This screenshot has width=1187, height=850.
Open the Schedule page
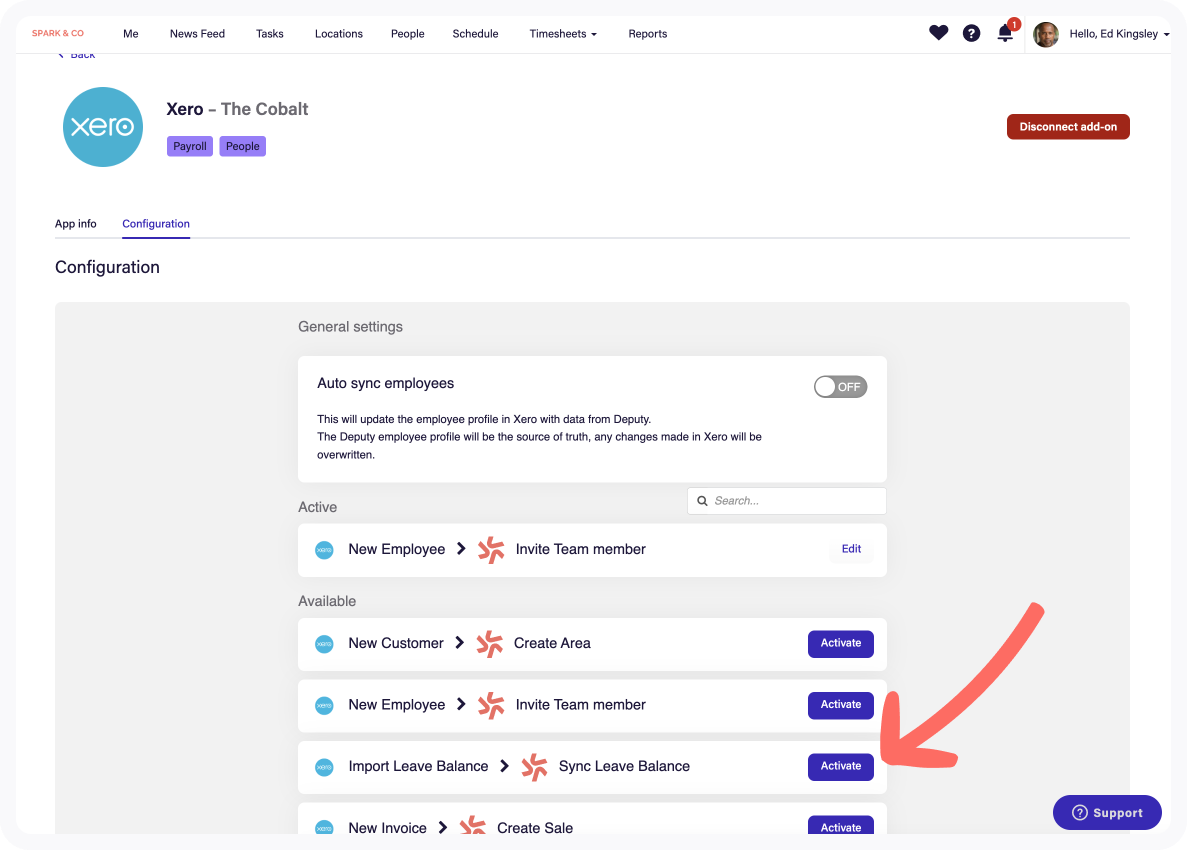[x=475, y=34]
